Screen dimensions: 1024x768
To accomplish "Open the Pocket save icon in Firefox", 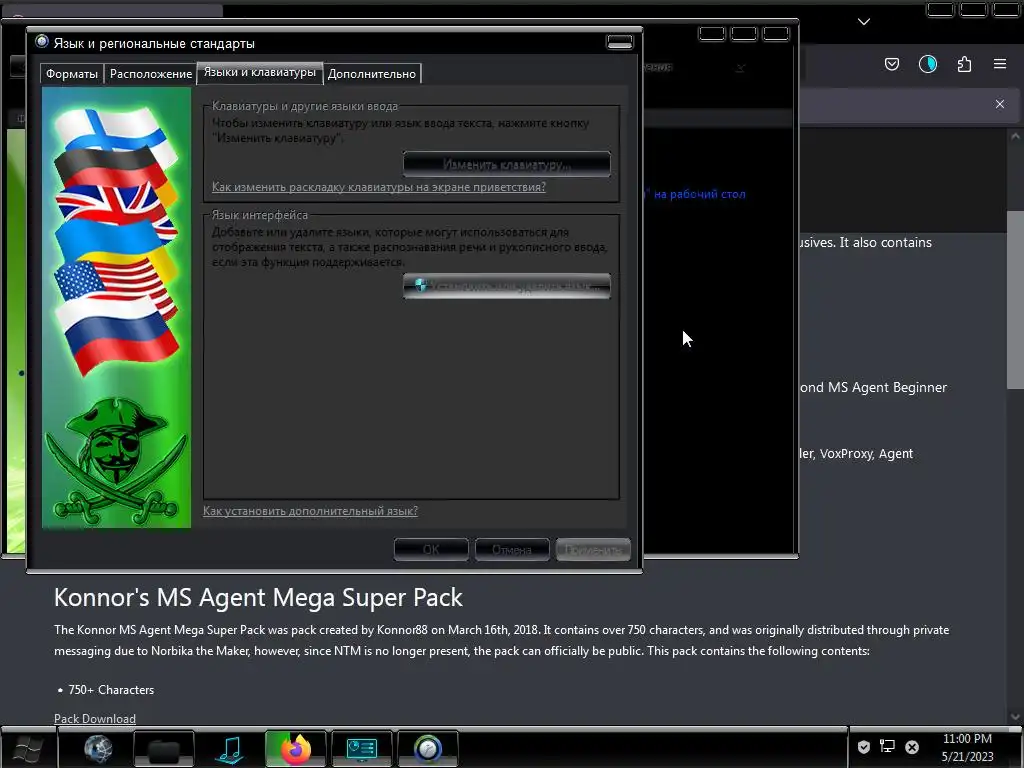I will (892, 64).
